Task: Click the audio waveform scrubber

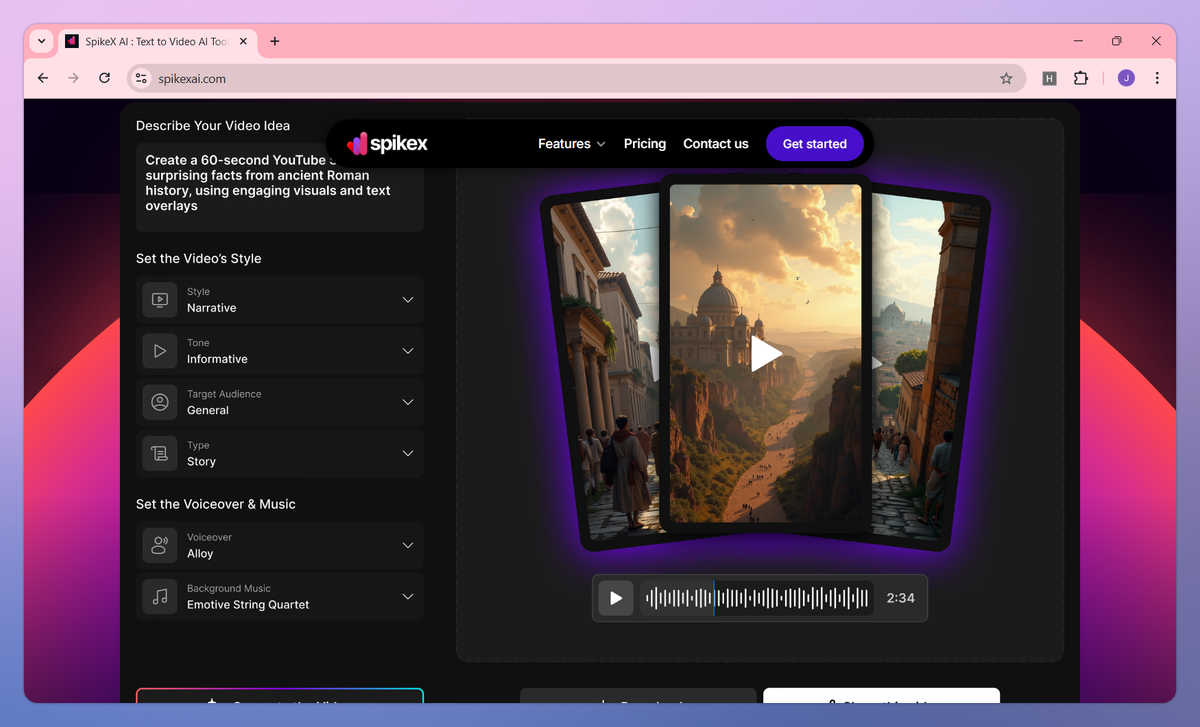Action: tap(757, 598)
